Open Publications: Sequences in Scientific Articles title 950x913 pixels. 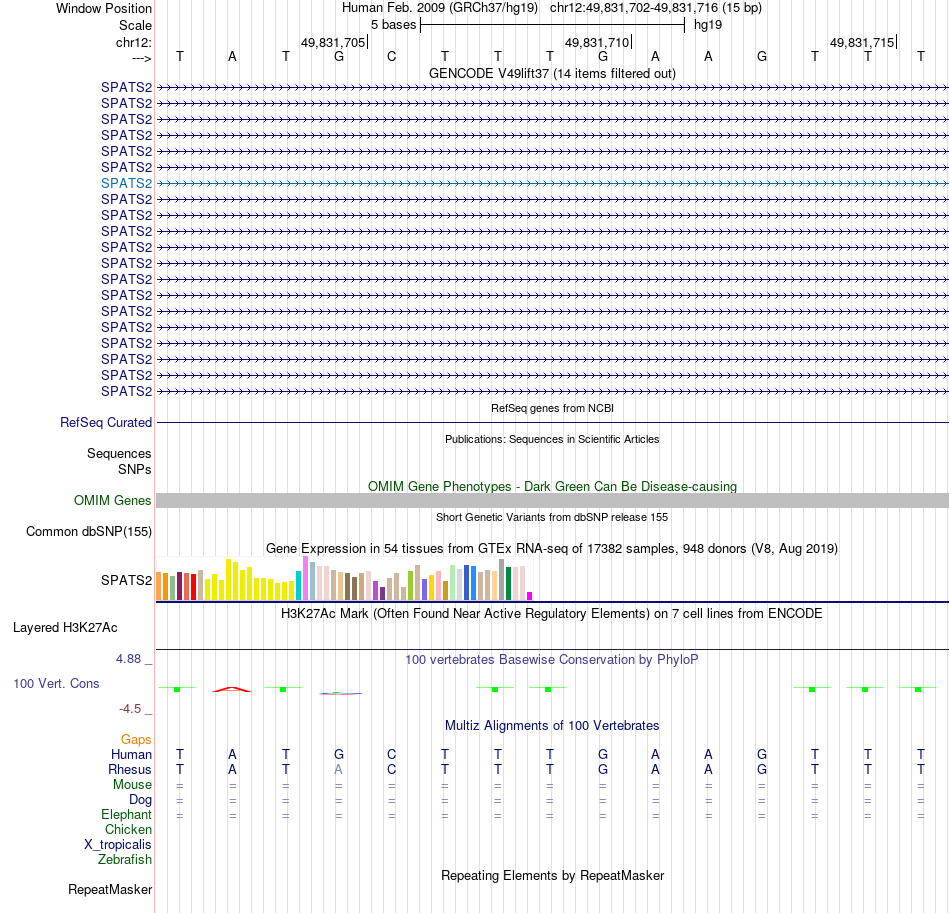[552, 439]
